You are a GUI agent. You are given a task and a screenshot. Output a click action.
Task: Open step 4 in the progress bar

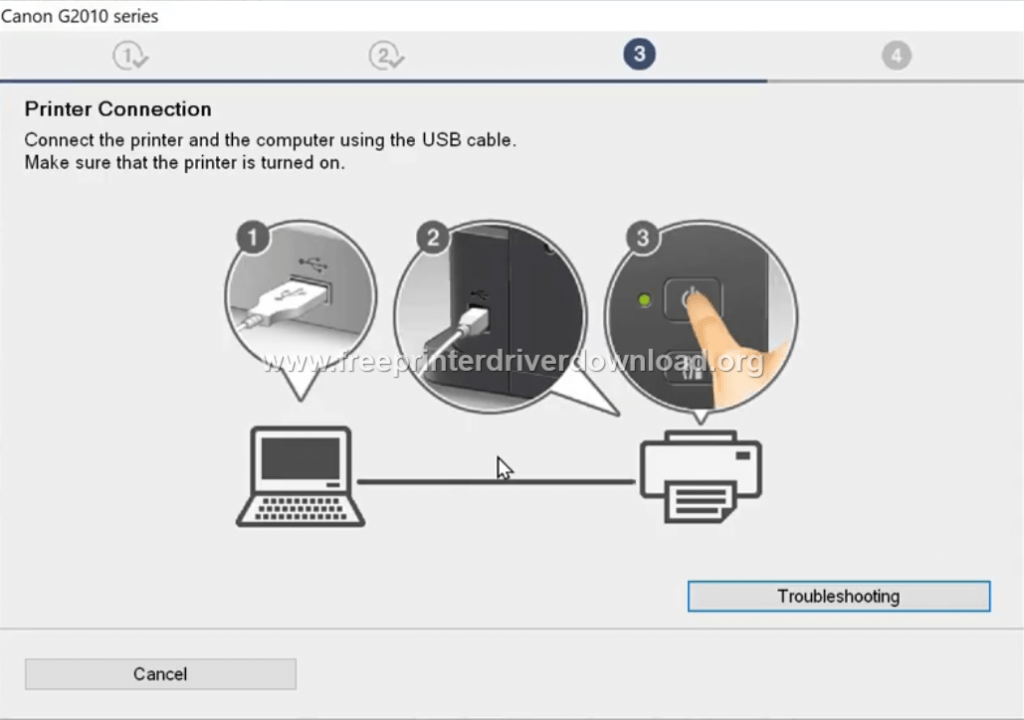[896, 55]
